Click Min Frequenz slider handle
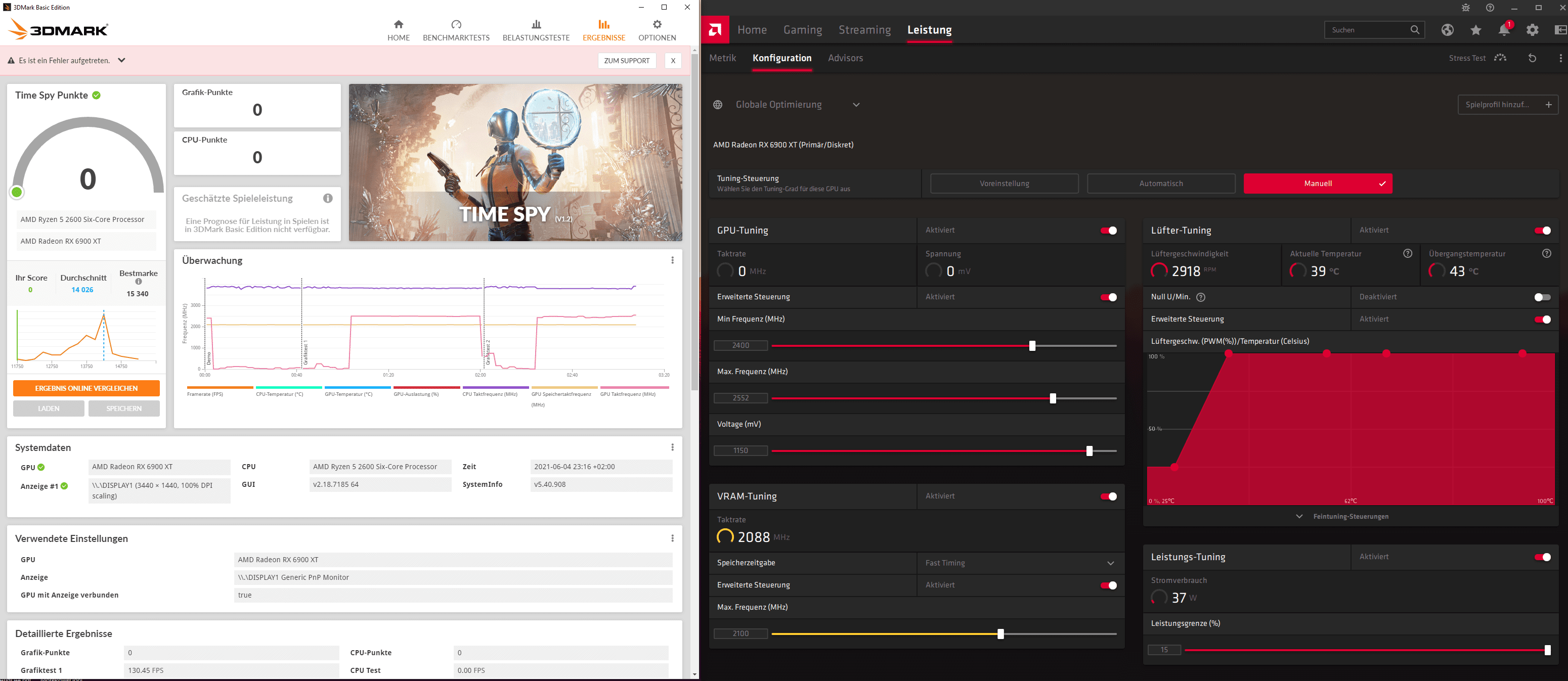The width and height of the screenshot is (1568, 681). 1032,346
